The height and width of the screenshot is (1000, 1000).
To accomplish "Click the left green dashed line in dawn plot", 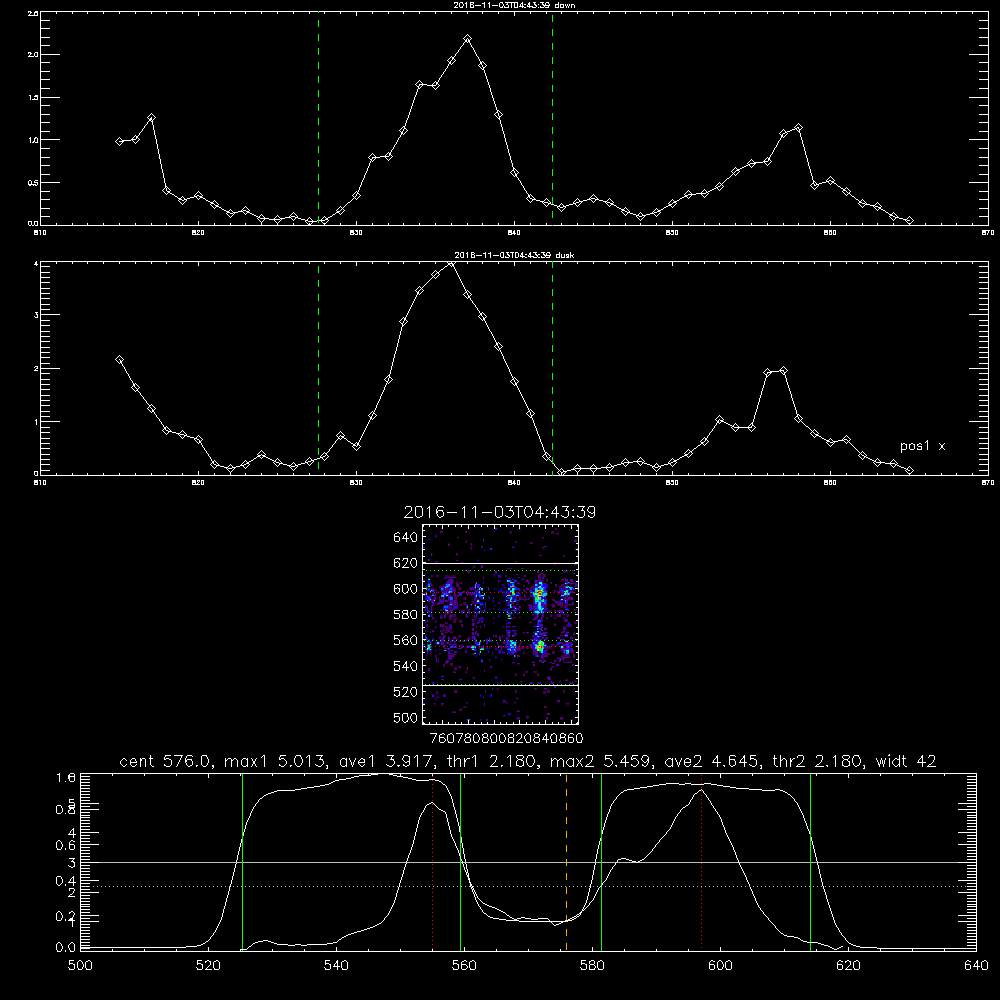I will pos(318,118).
